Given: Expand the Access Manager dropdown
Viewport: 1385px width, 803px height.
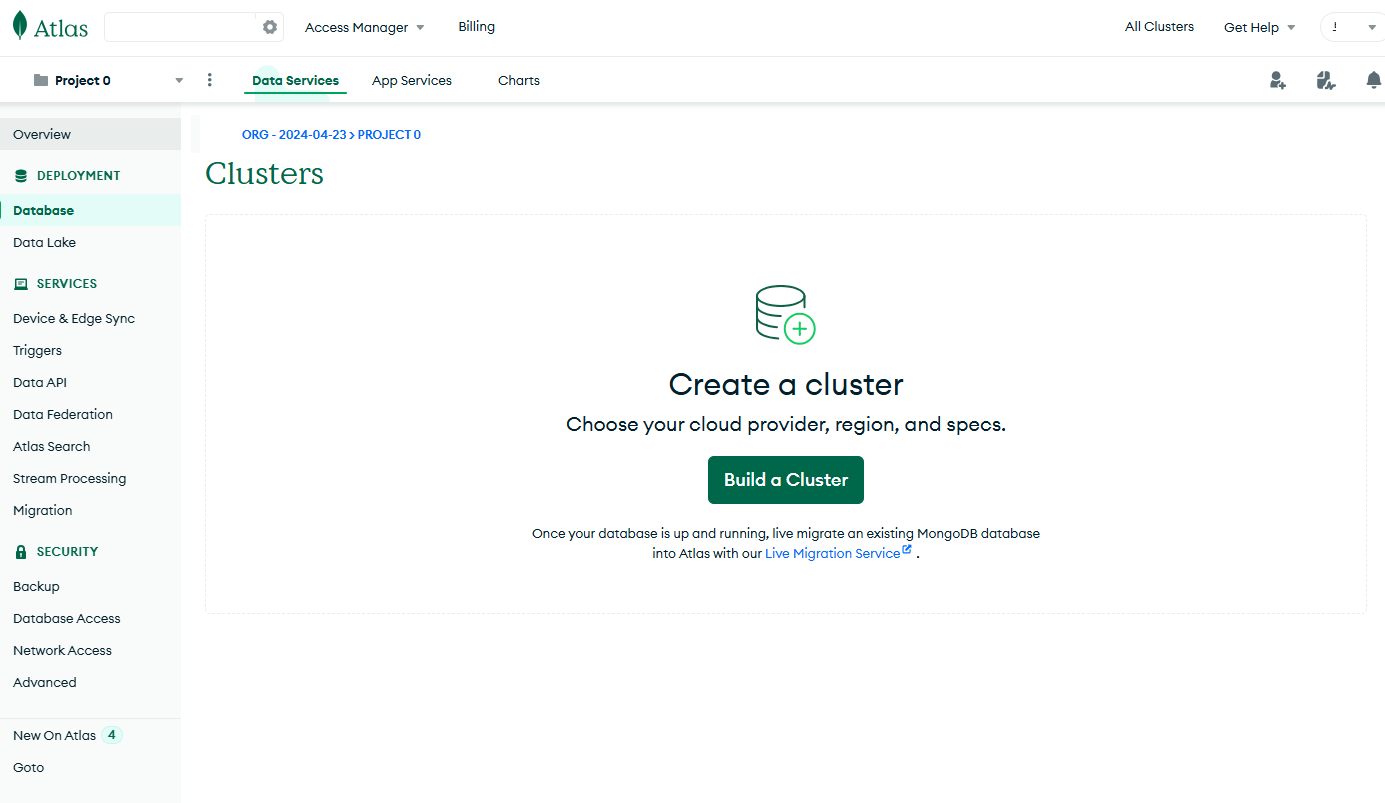Looking at the screenshot, I should (365, 27).
